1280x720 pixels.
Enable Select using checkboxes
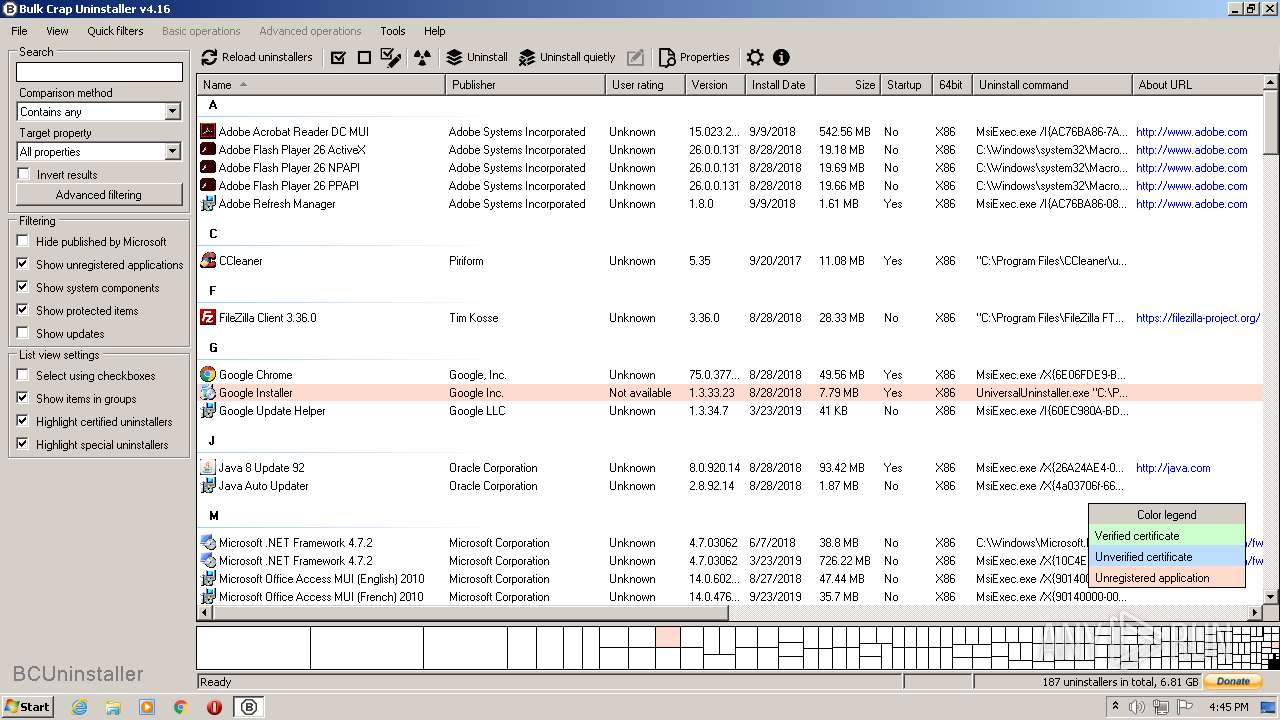click(23, 375)
